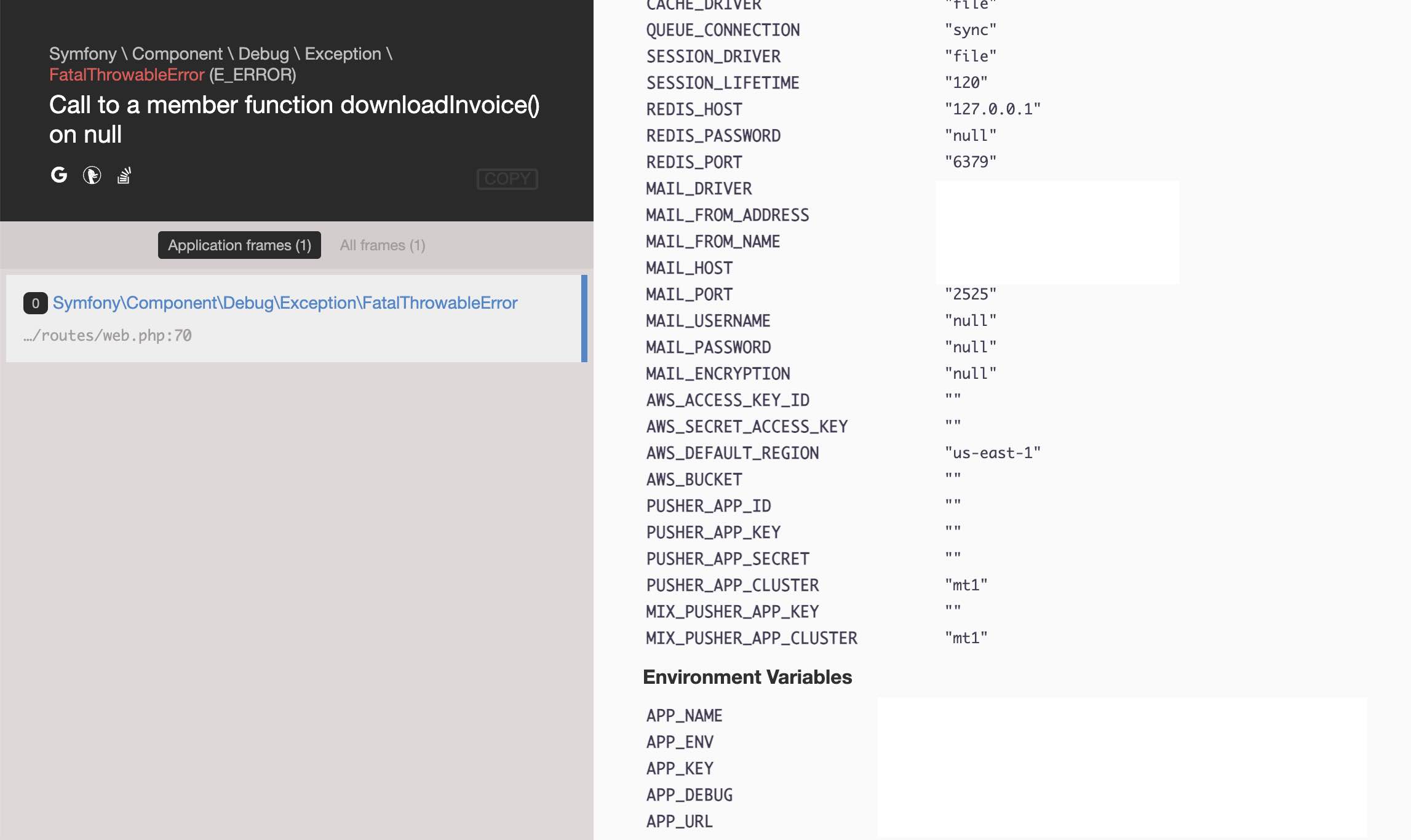Open the FatalThrowableError frame entry
This screenshot has height=840, width=1411.
click(x=285, y=303)
